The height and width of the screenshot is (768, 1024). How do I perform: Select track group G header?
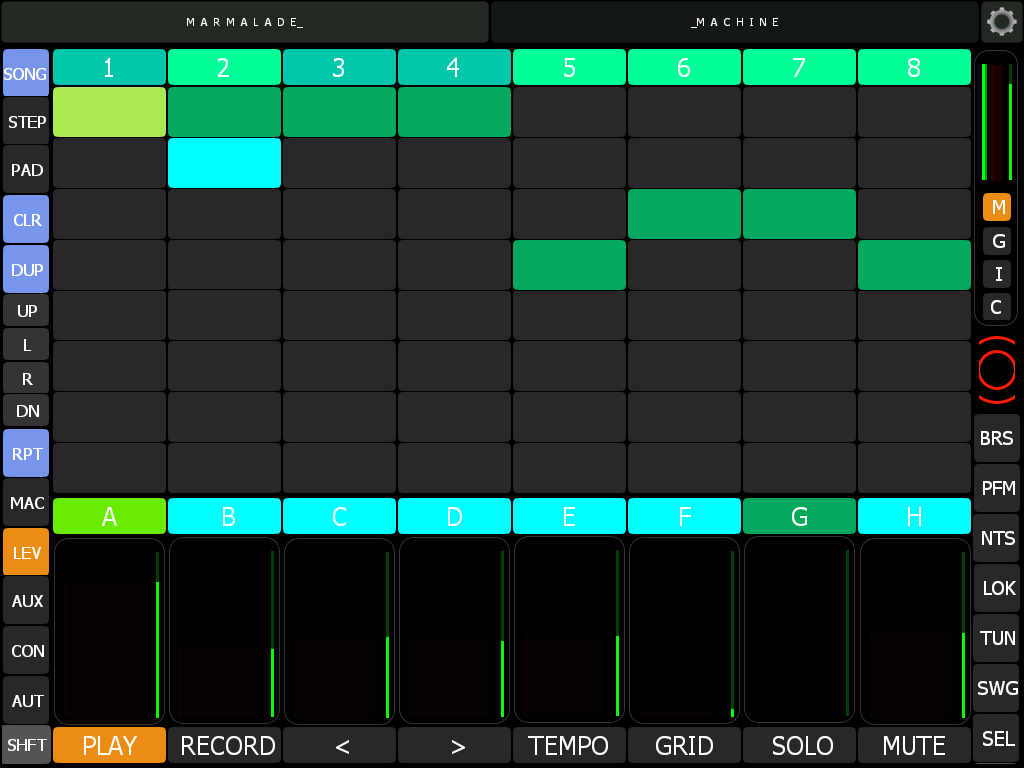799,516
